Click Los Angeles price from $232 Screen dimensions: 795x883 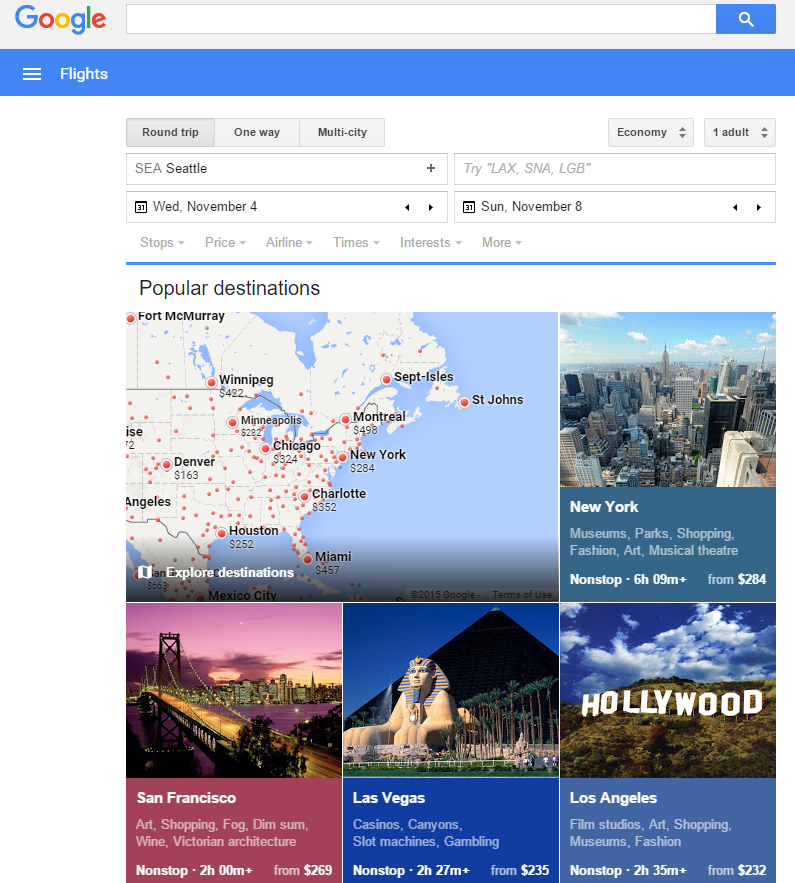click(736, 871)
